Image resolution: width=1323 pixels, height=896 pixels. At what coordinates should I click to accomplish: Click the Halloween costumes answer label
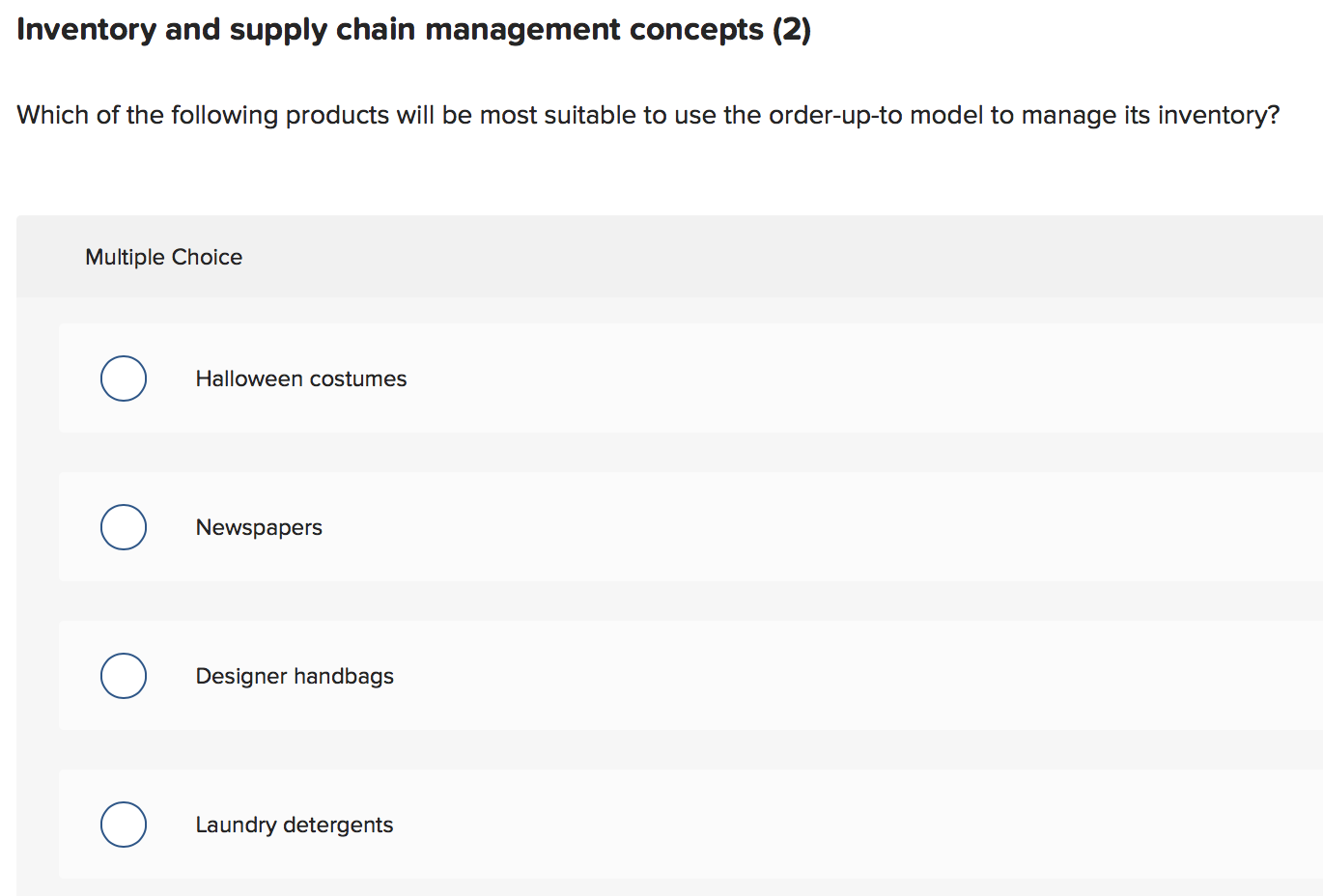tap(300, 378)
